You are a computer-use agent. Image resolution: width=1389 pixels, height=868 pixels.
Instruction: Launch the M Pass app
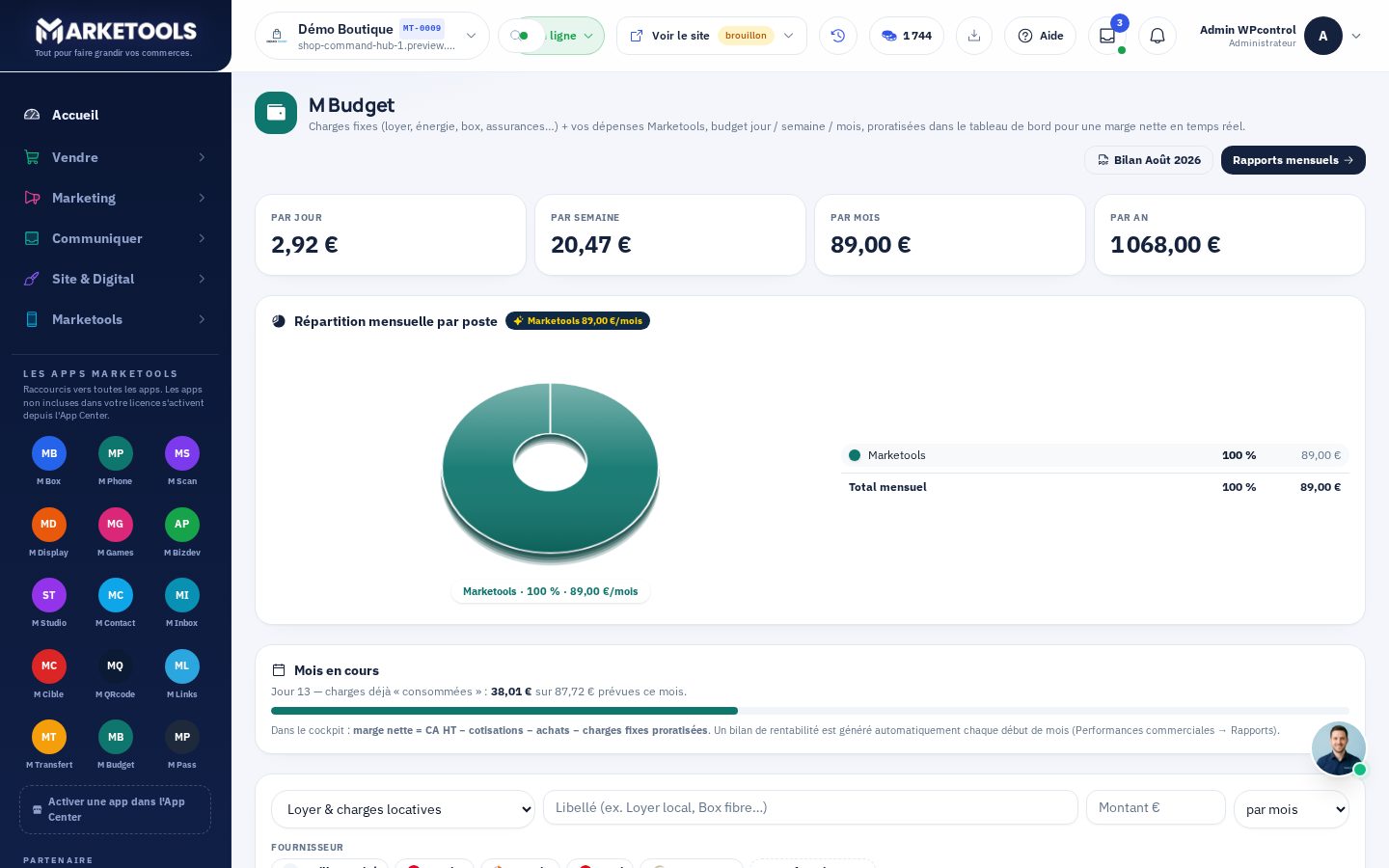(182, 737)
